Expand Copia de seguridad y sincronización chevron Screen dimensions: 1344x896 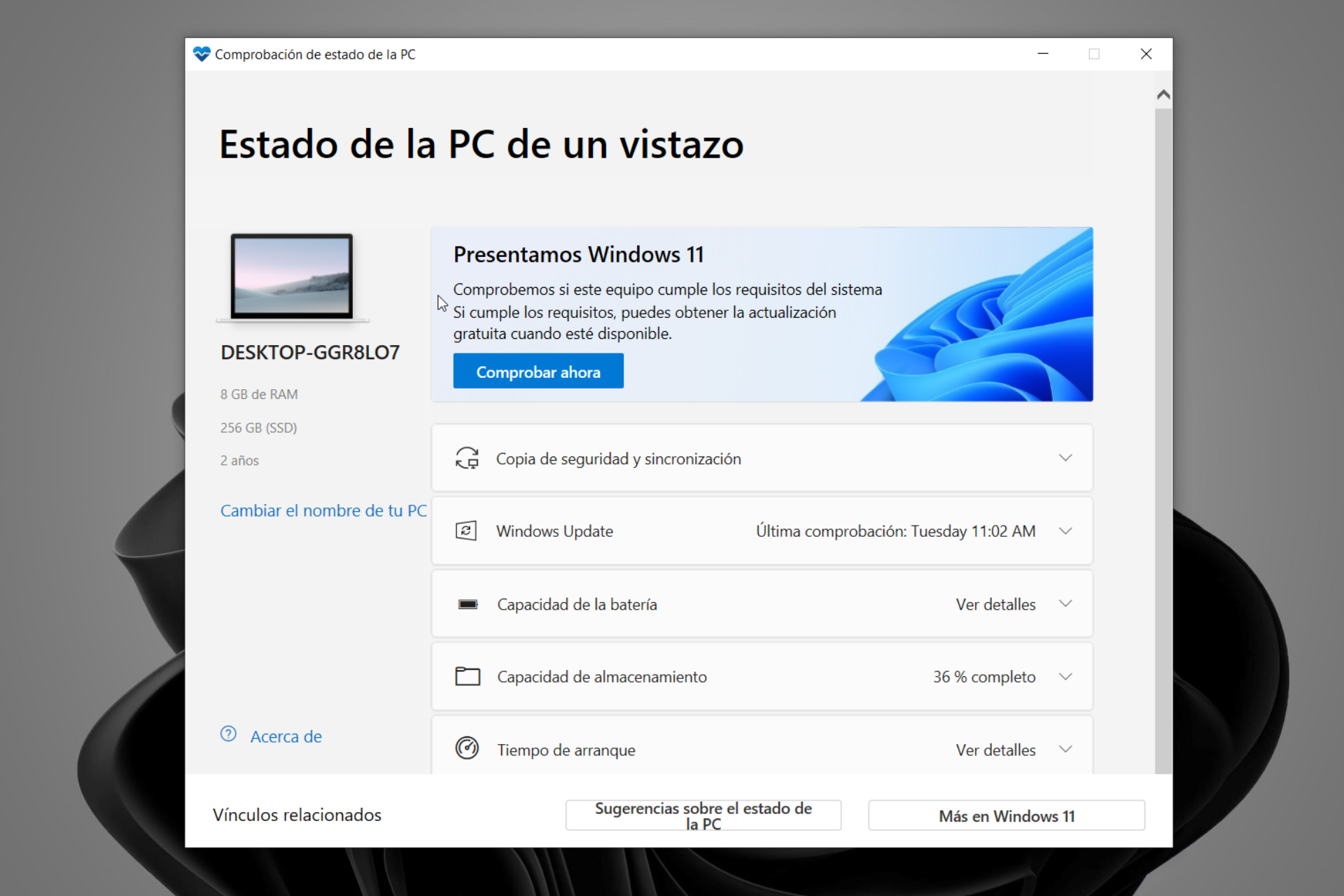[x=1065, y=458]
